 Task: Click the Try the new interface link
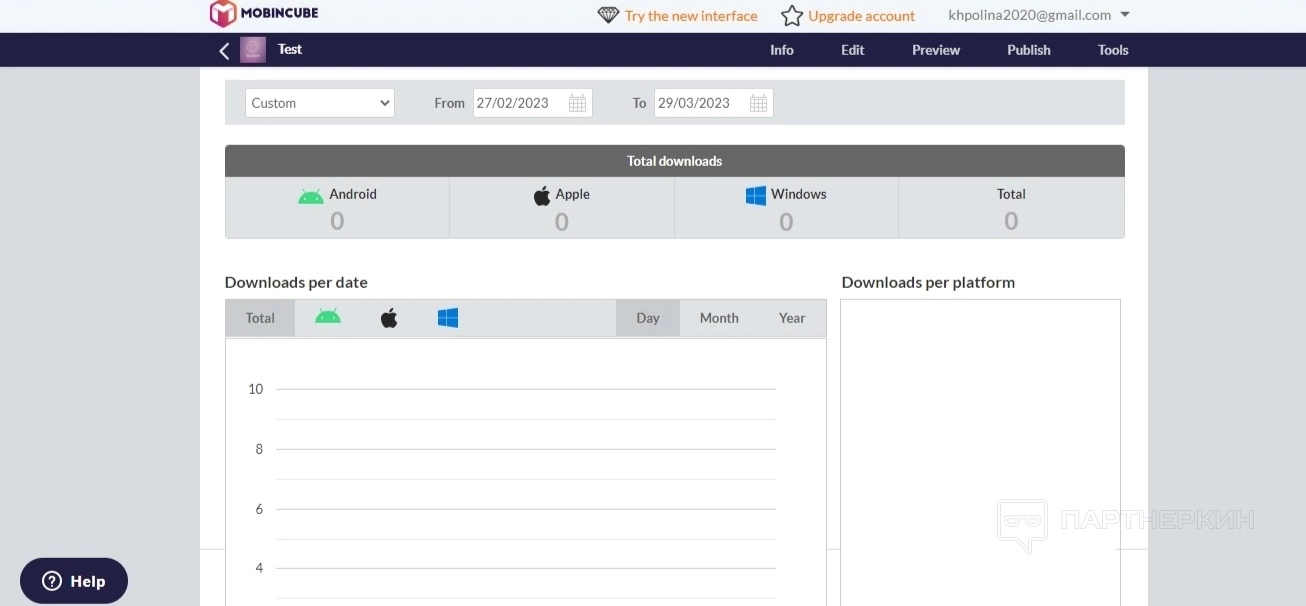(x=691, y=16)
